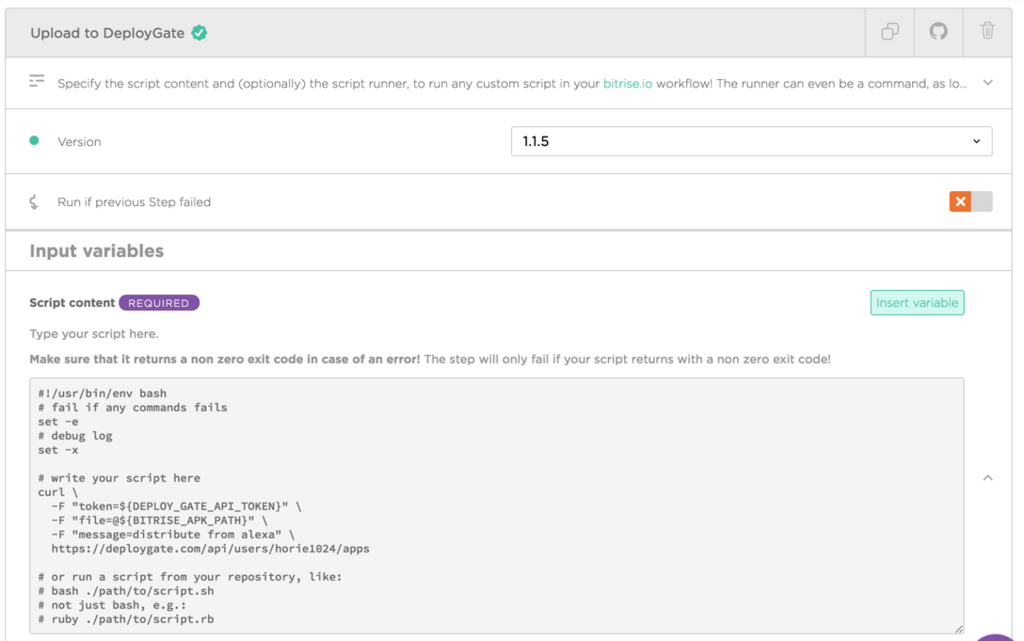Click the 'Type your script here.' hint
Image resolution: width=1024 pixels, height=641 pixels.
click(x=94, y=334)
